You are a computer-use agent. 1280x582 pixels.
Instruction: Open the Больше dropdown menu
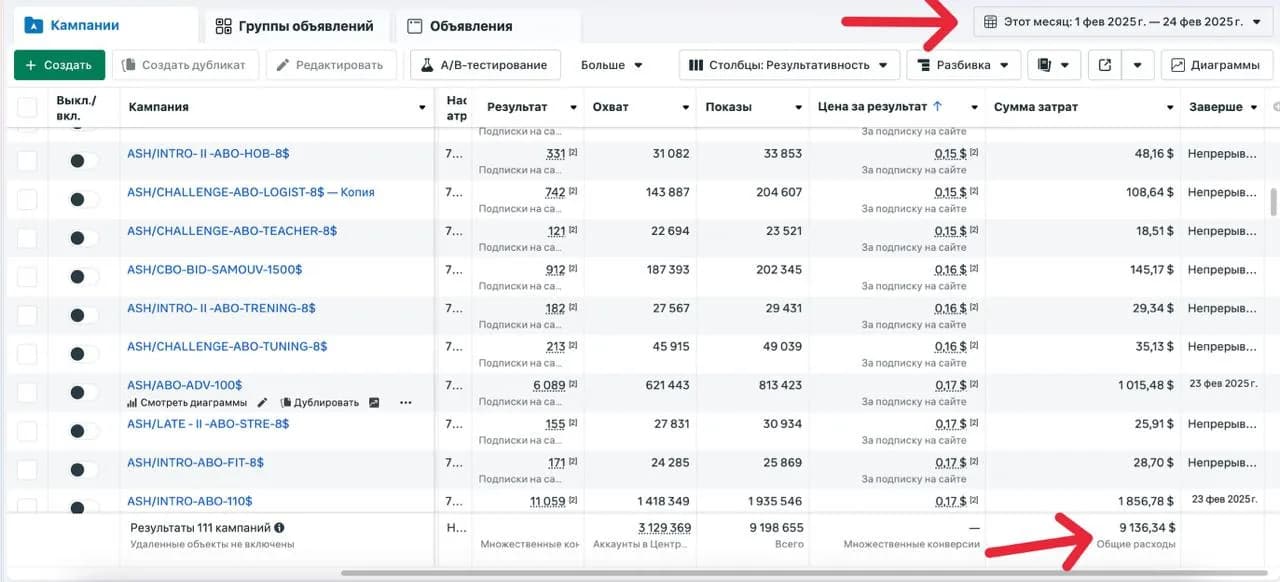click(x=611, y=65)
